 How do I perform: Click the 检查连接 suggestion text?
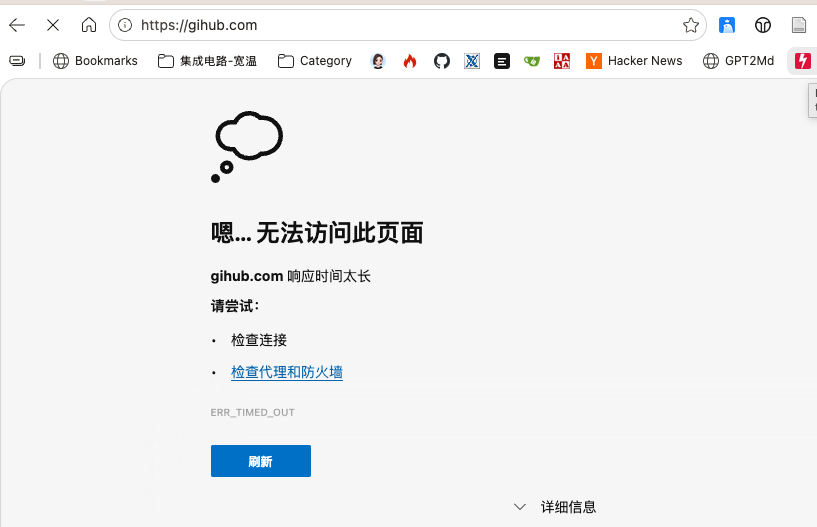259,340
